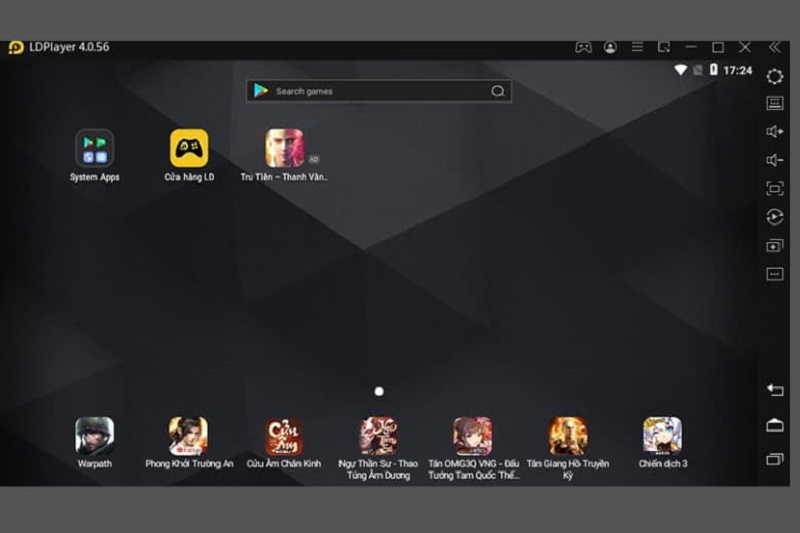Toggle fullscreen mode from sidebar
Screen dimensions: 800x533
click(x=774, y=188)
